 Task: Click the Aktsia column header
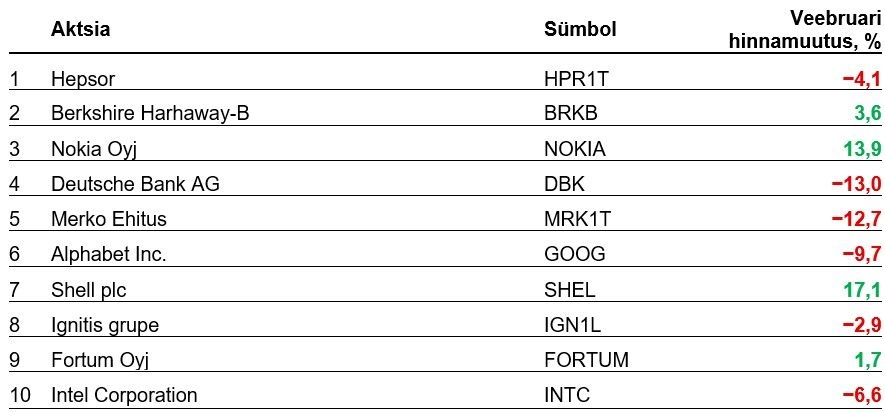tap(80, 29)
